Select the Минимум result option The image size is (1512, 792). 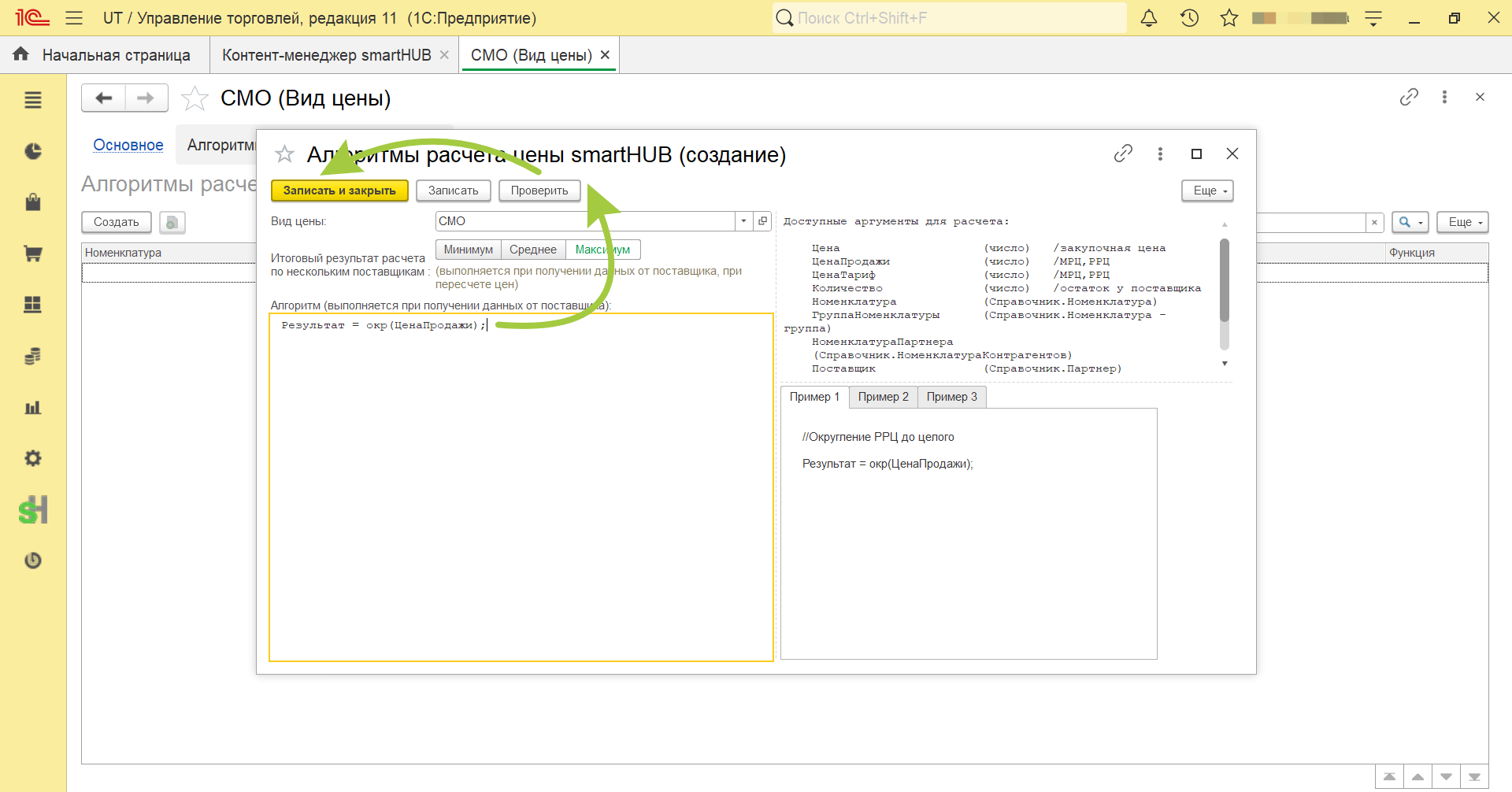[x=469, y=250]
